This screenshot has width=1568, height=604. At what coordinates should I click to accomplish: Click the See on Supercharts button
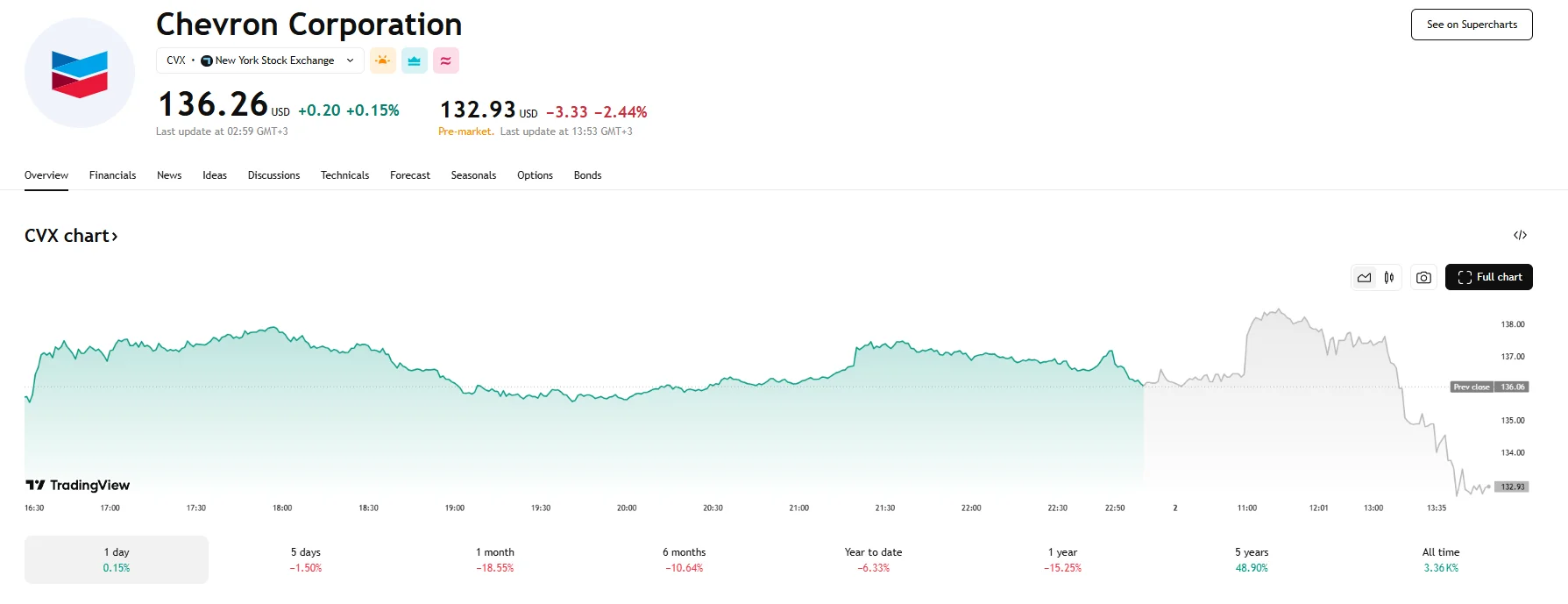click(1472, 25)
